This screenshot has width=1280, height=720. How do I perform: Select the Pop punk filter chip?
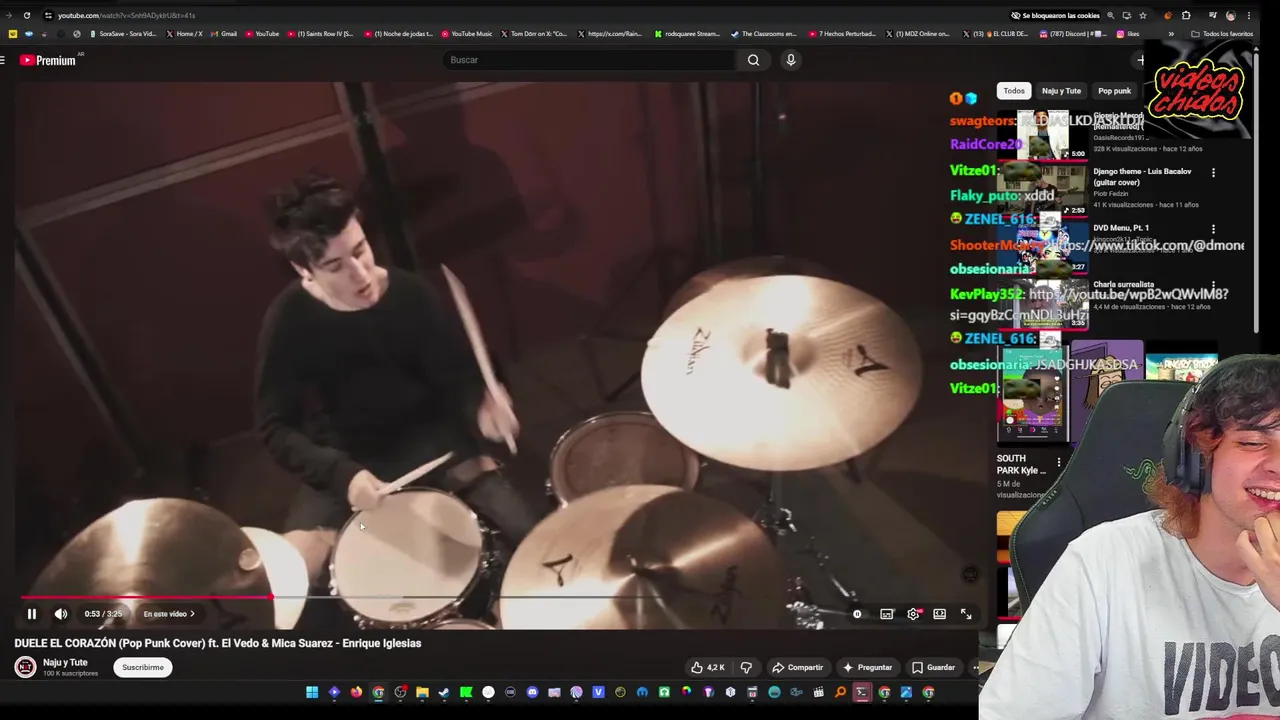pos(1114,91)
